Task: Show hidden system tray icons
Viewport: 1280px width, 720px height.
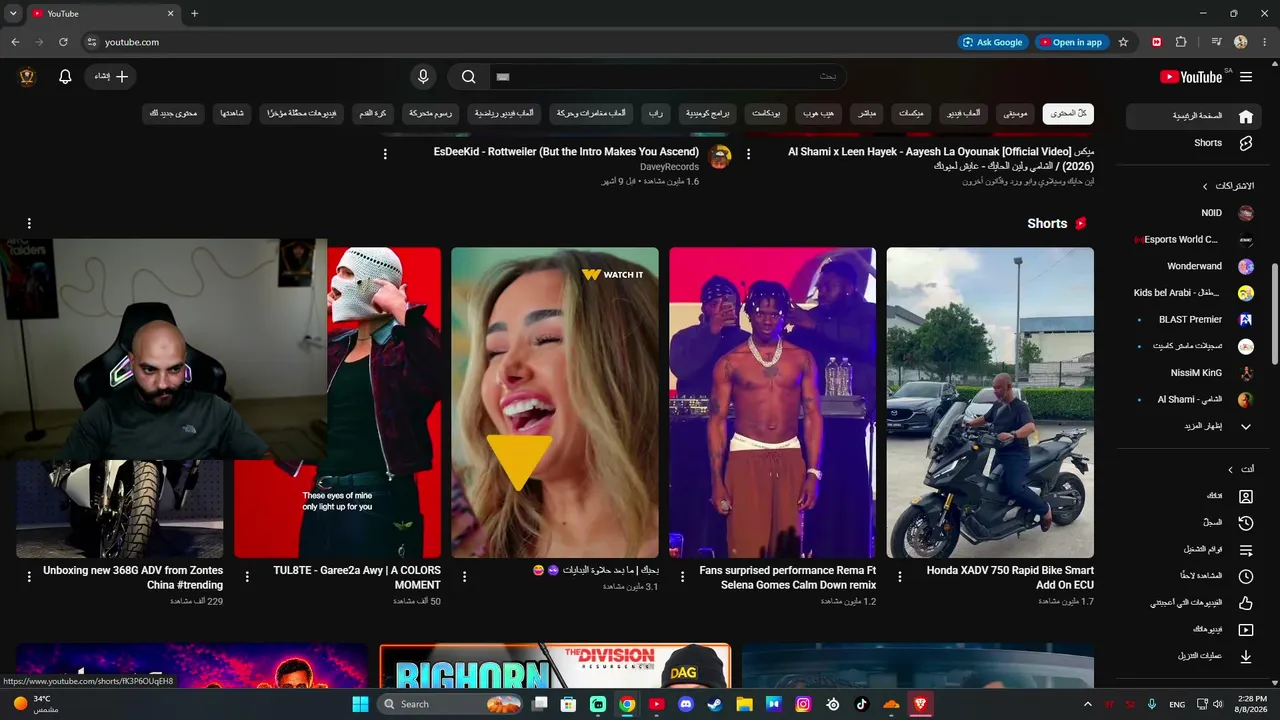Action: (1087, 704)
